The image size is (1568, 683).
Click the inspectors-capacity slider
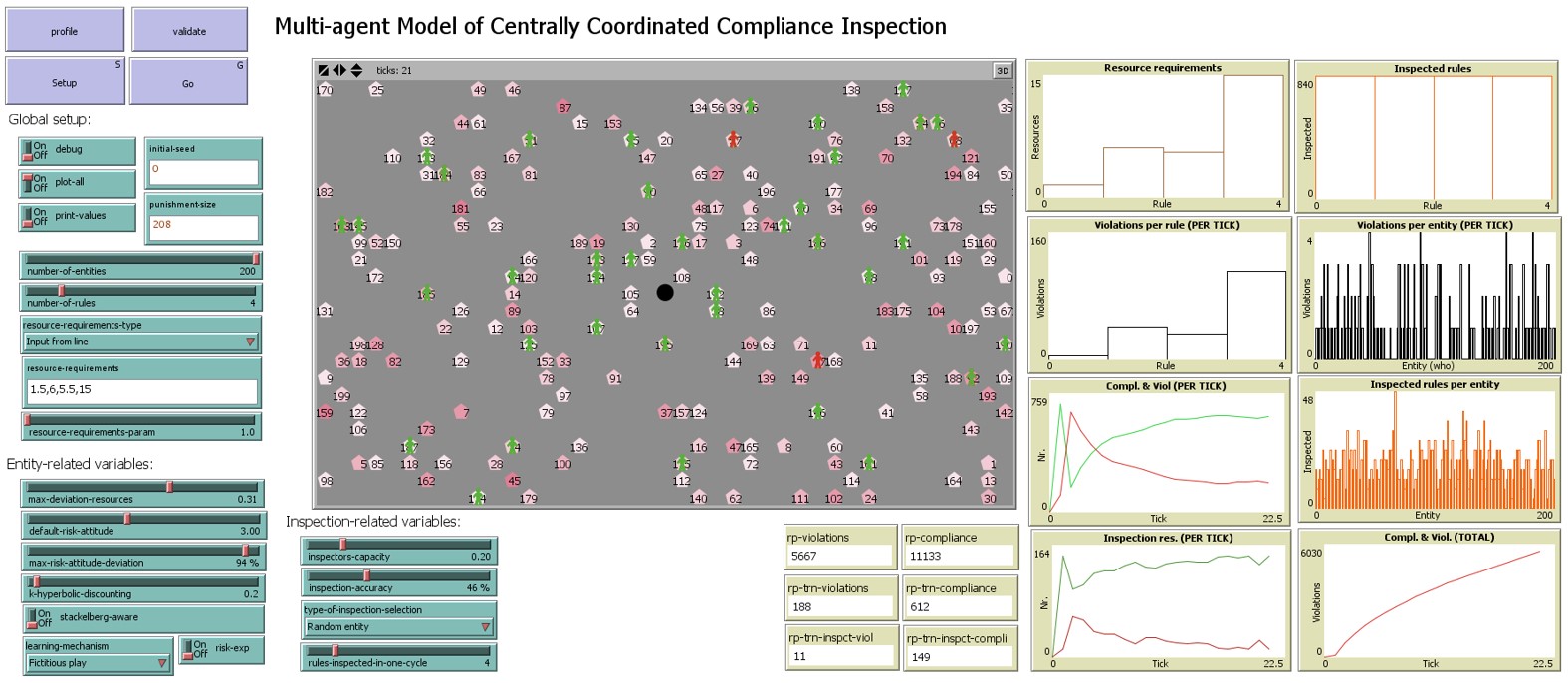[398, 551]
